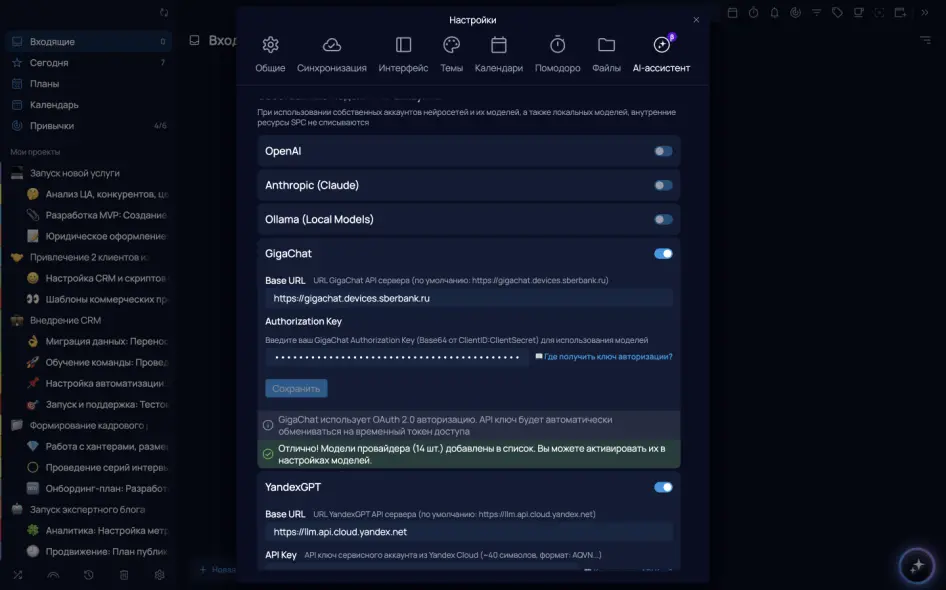
Task: Open the tag icon in the top toolbar
Action: pyautogui.click(x=837, y=13)
